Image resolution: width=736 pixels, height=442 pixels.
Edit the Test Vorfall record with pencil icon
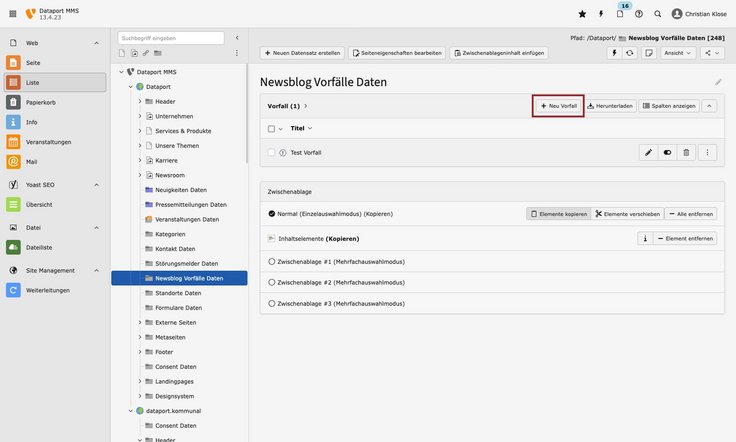click(x=648, y=152)
